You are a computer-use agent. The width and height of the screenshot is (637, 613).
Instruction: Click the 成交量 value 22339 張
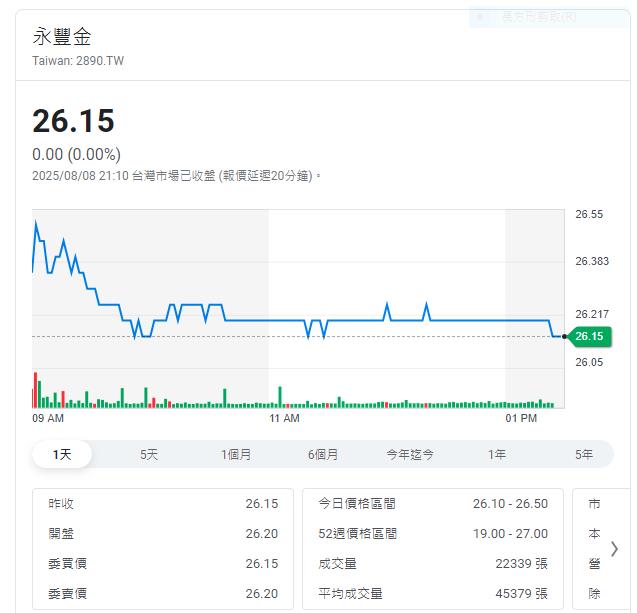point(522,564)
